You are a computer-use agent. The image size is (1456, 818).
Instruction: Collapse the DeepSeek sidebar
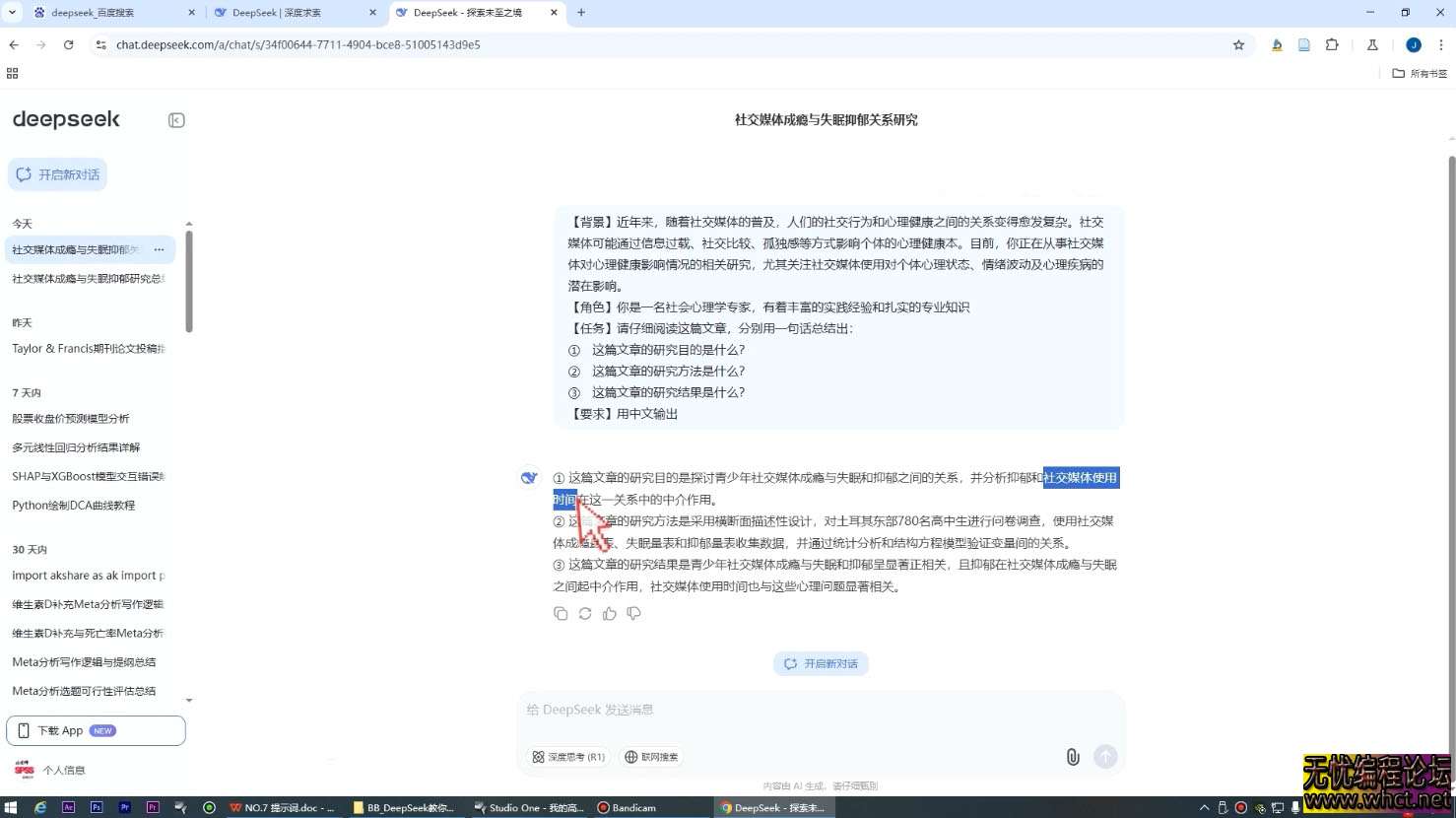click(x=175, y=119)
